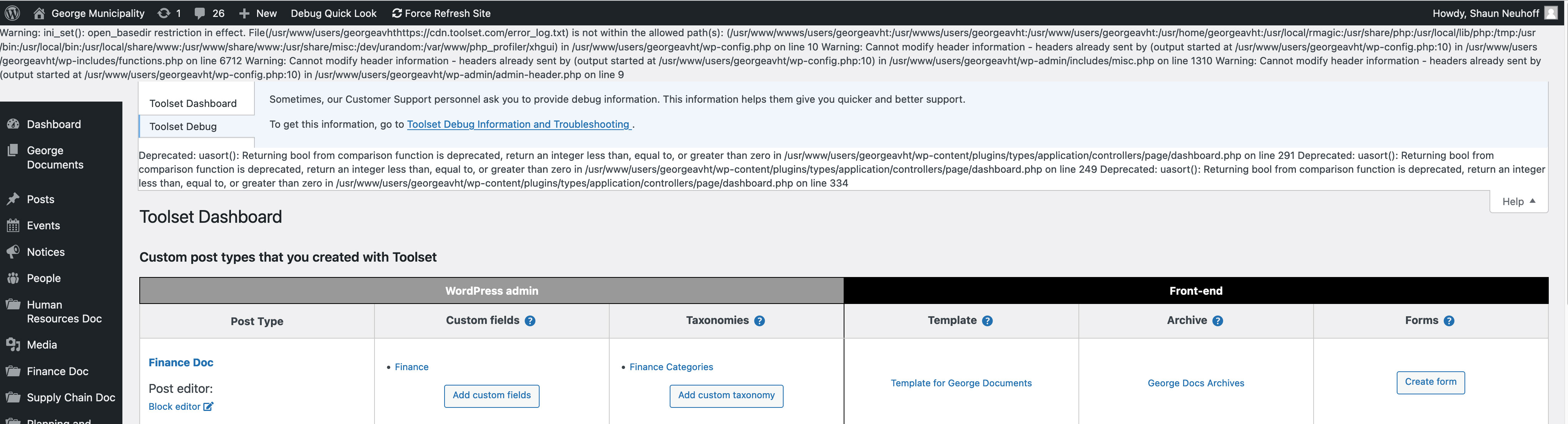Click the Template help question icon
Screen dimensions: 1568x424
[987, 321]
